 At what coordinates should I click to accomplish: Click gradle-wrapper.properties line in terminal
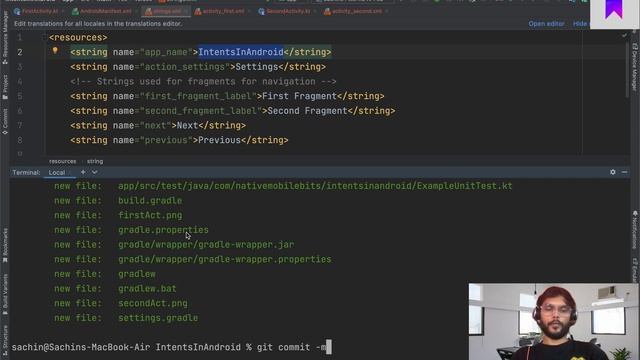tap(224, 260)
